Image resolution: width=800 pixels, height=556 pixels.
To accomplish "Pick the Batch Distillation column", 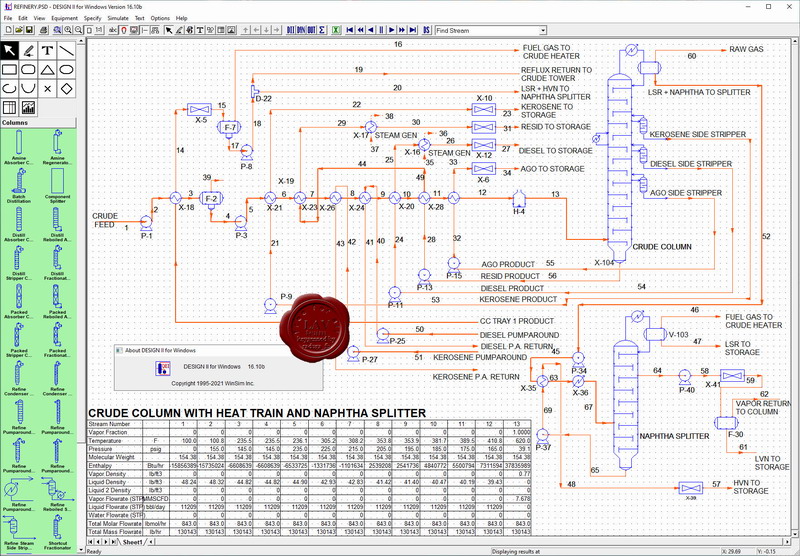I will point(19,186).
